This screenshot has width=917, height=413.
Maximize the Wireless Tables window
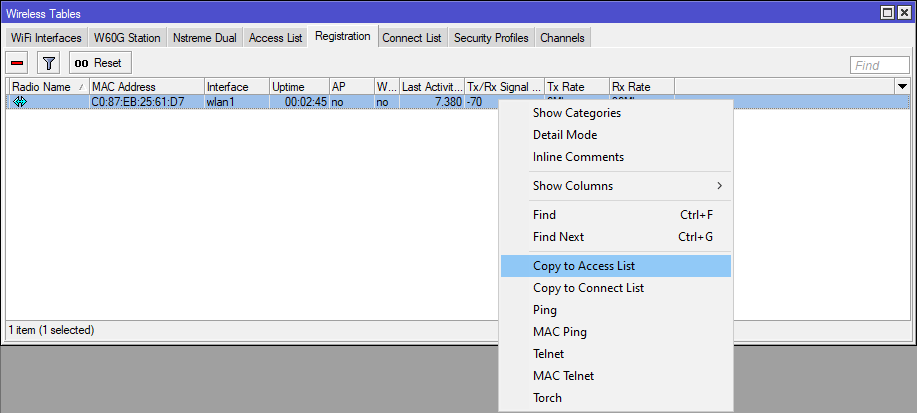pyautogui.click(x=888, y=13)
